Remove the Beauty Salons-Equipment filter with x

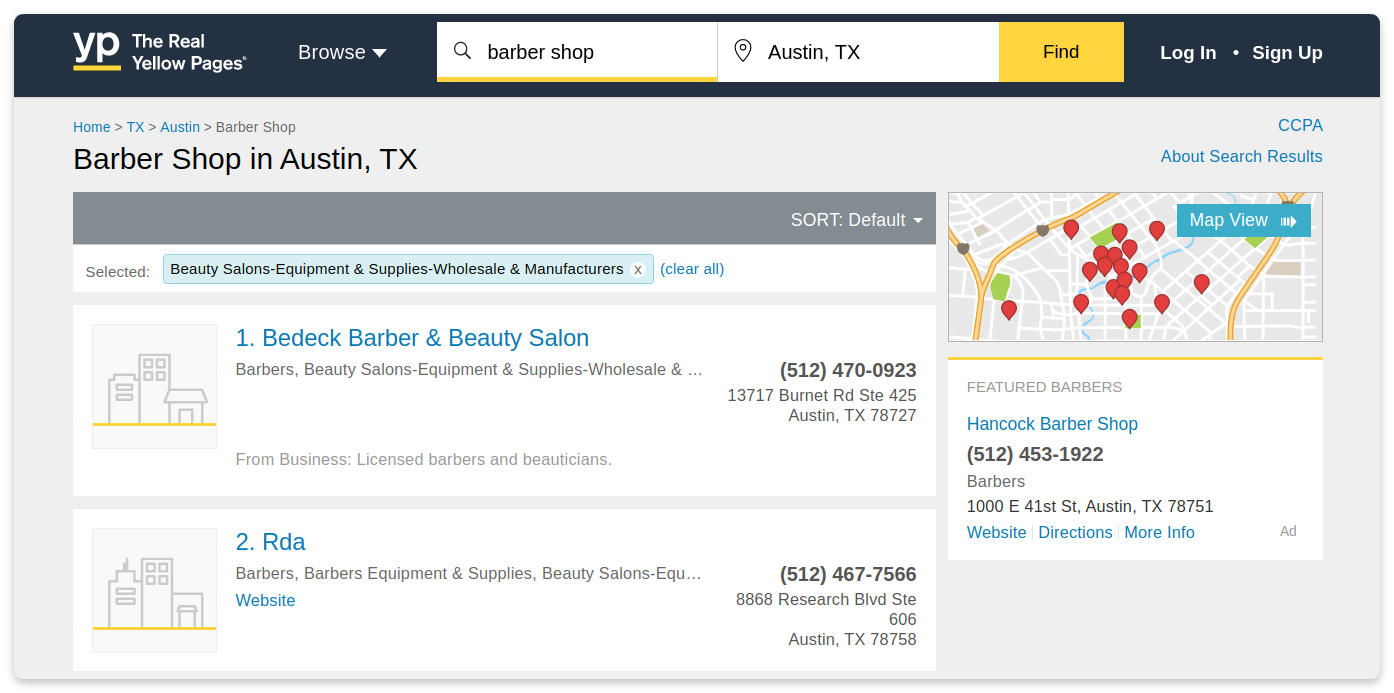click(x=638, y=269)
